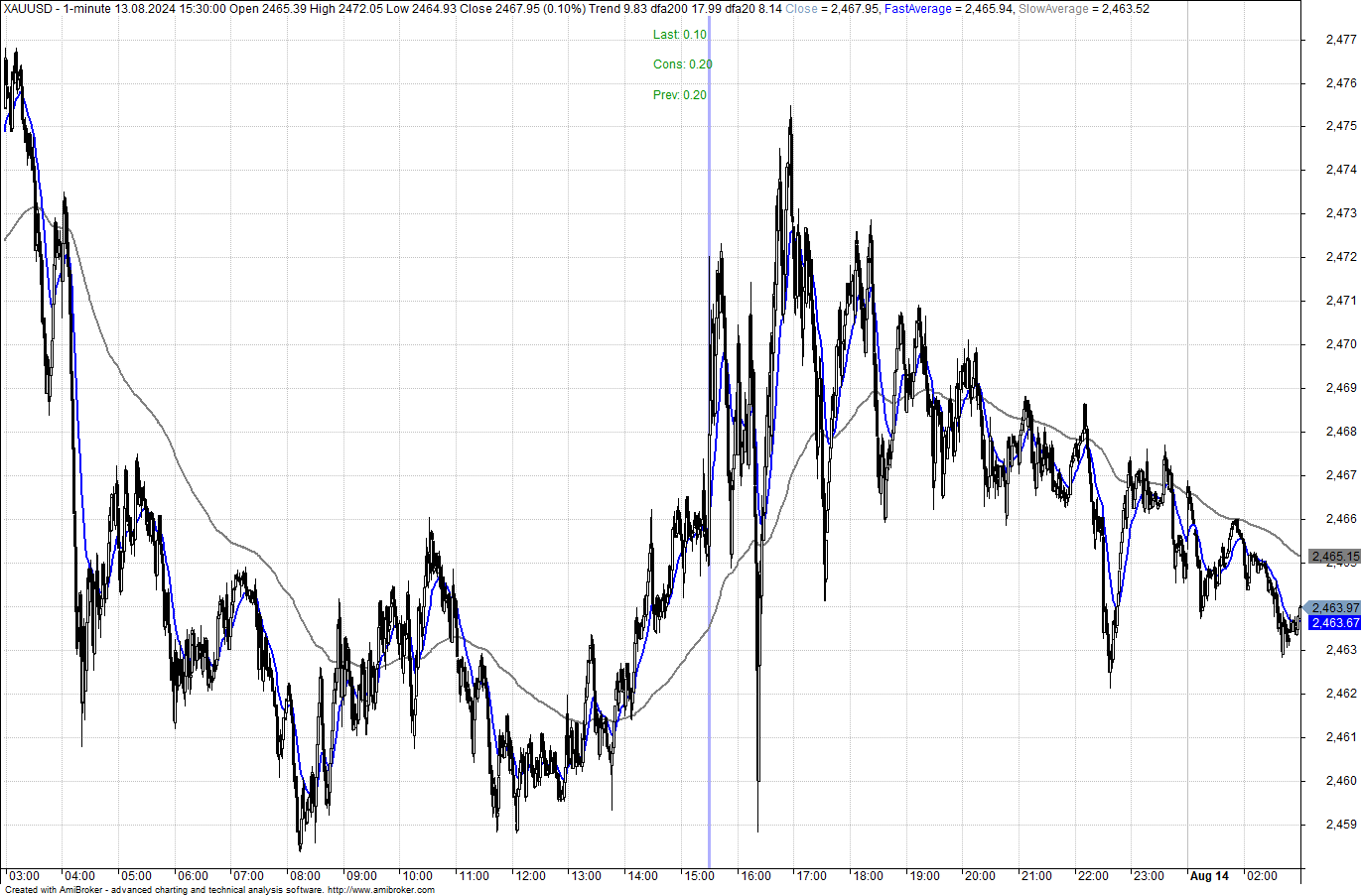The height and width of the screenshot is (896, 1361).
Task: Click the High 2472.05 value in header
Action: (x=344, y=9)
